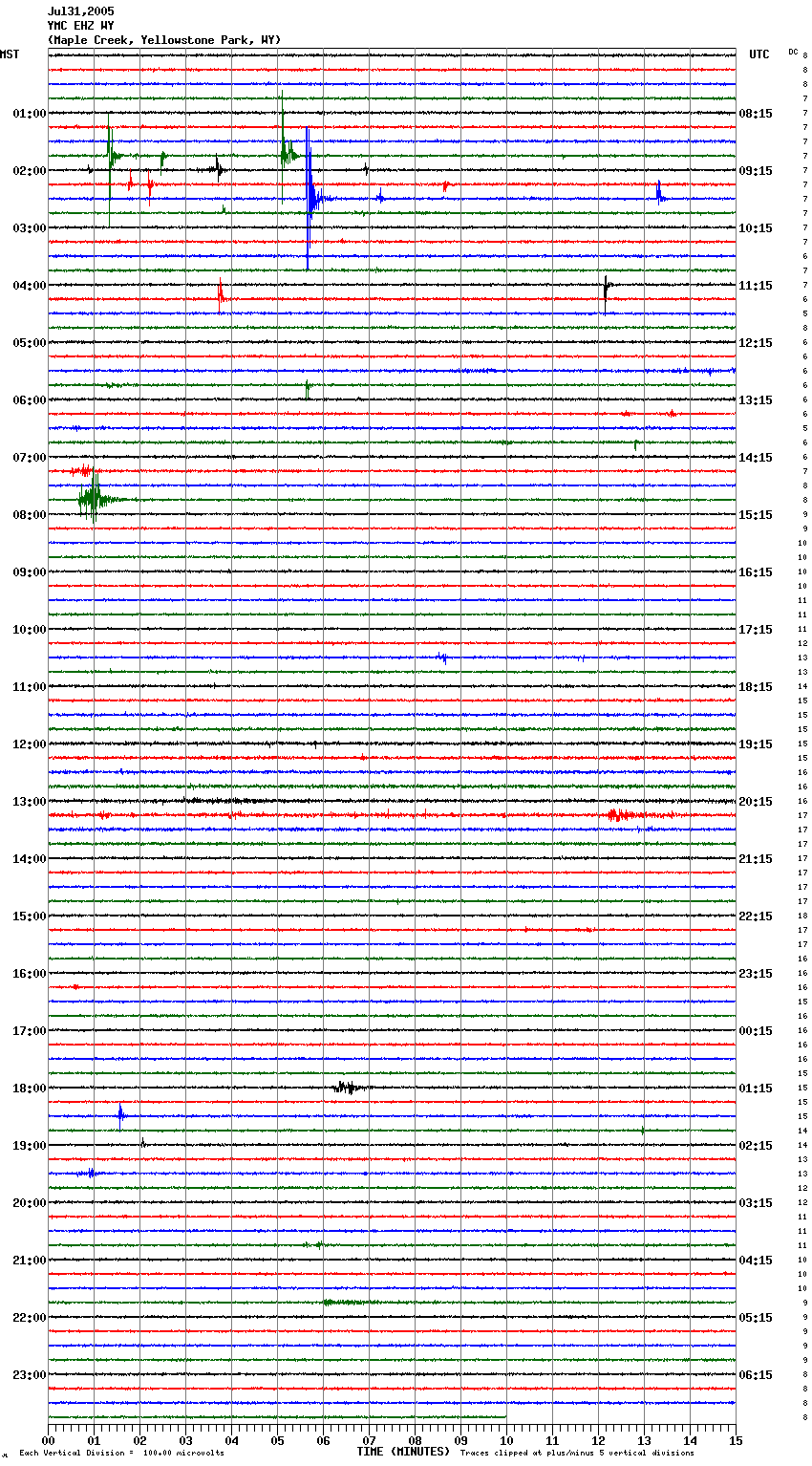Click the 'Each Vertical Division = 100.00 microvolts' note
The image size is (812, 1466).
point(121,1453)
